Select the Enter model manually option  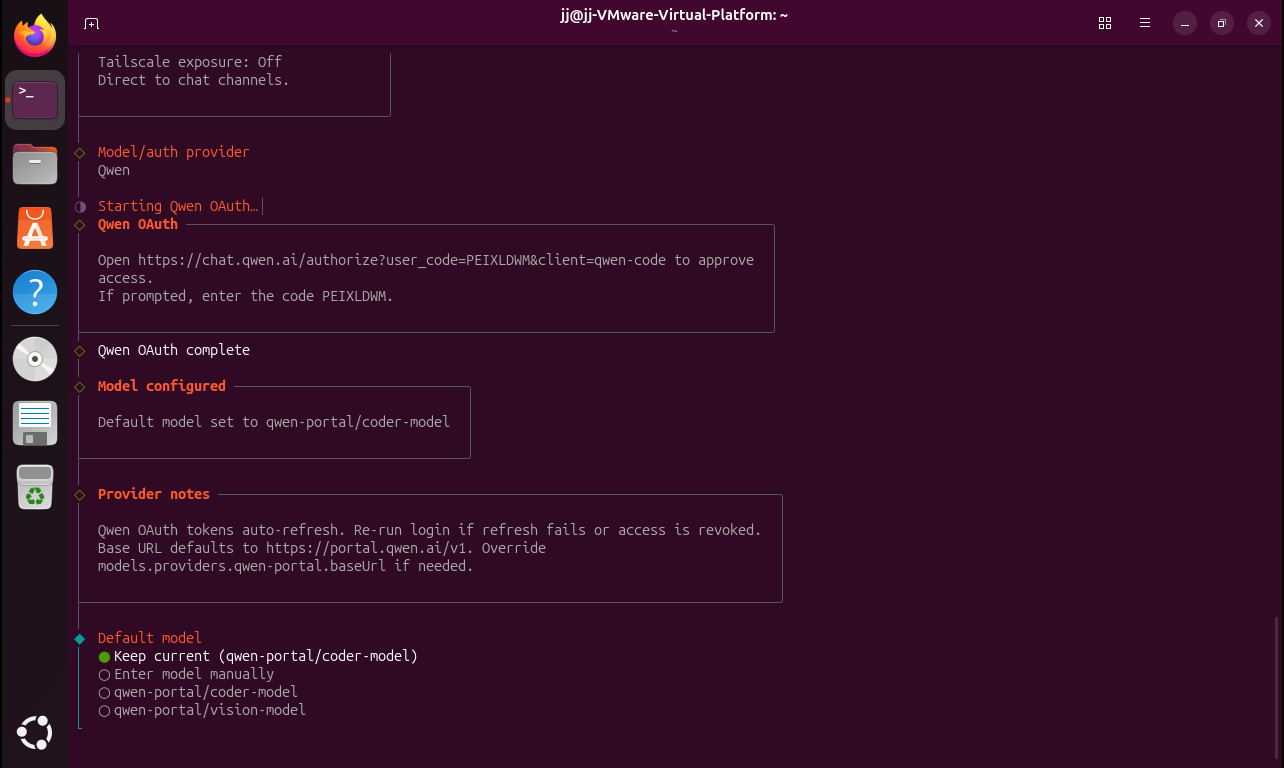(193, 674)
